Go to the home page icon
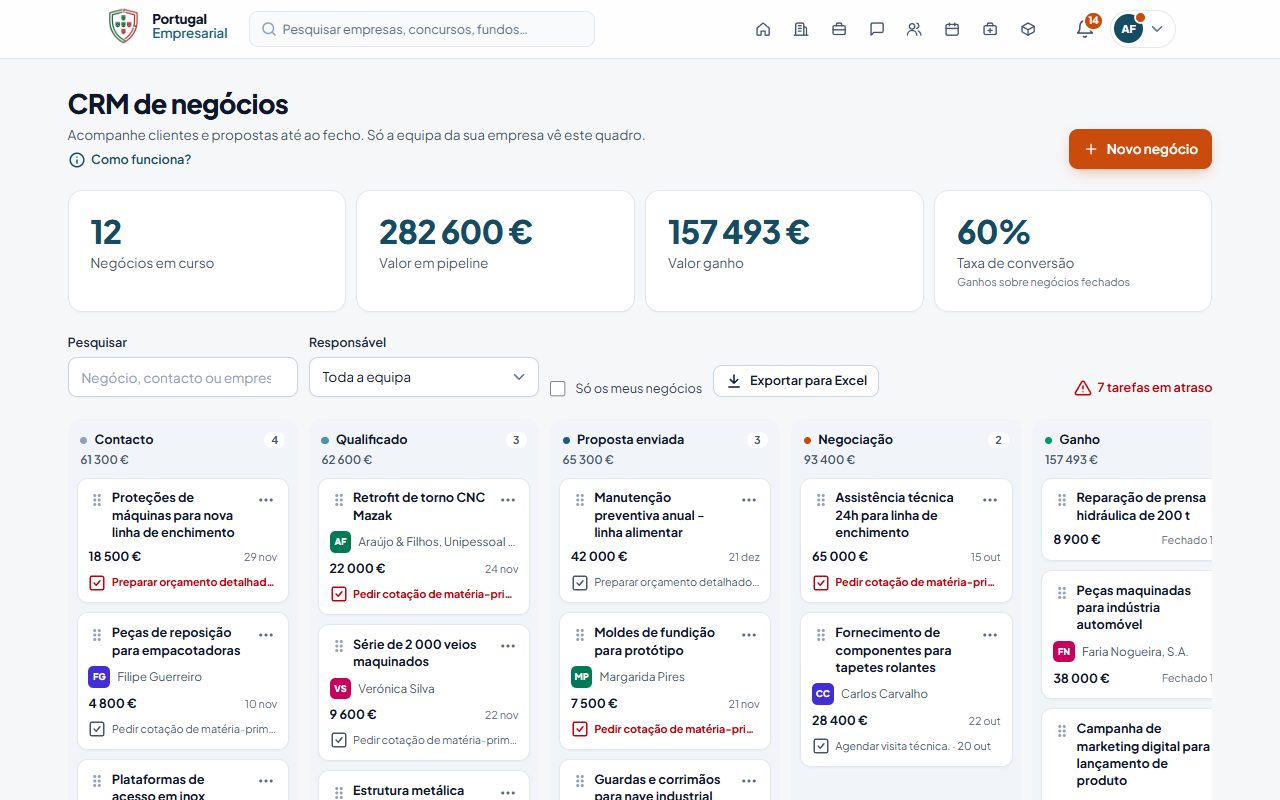Image resolution: width=1280 pixels, height=800 pixels. click(763, 29)
